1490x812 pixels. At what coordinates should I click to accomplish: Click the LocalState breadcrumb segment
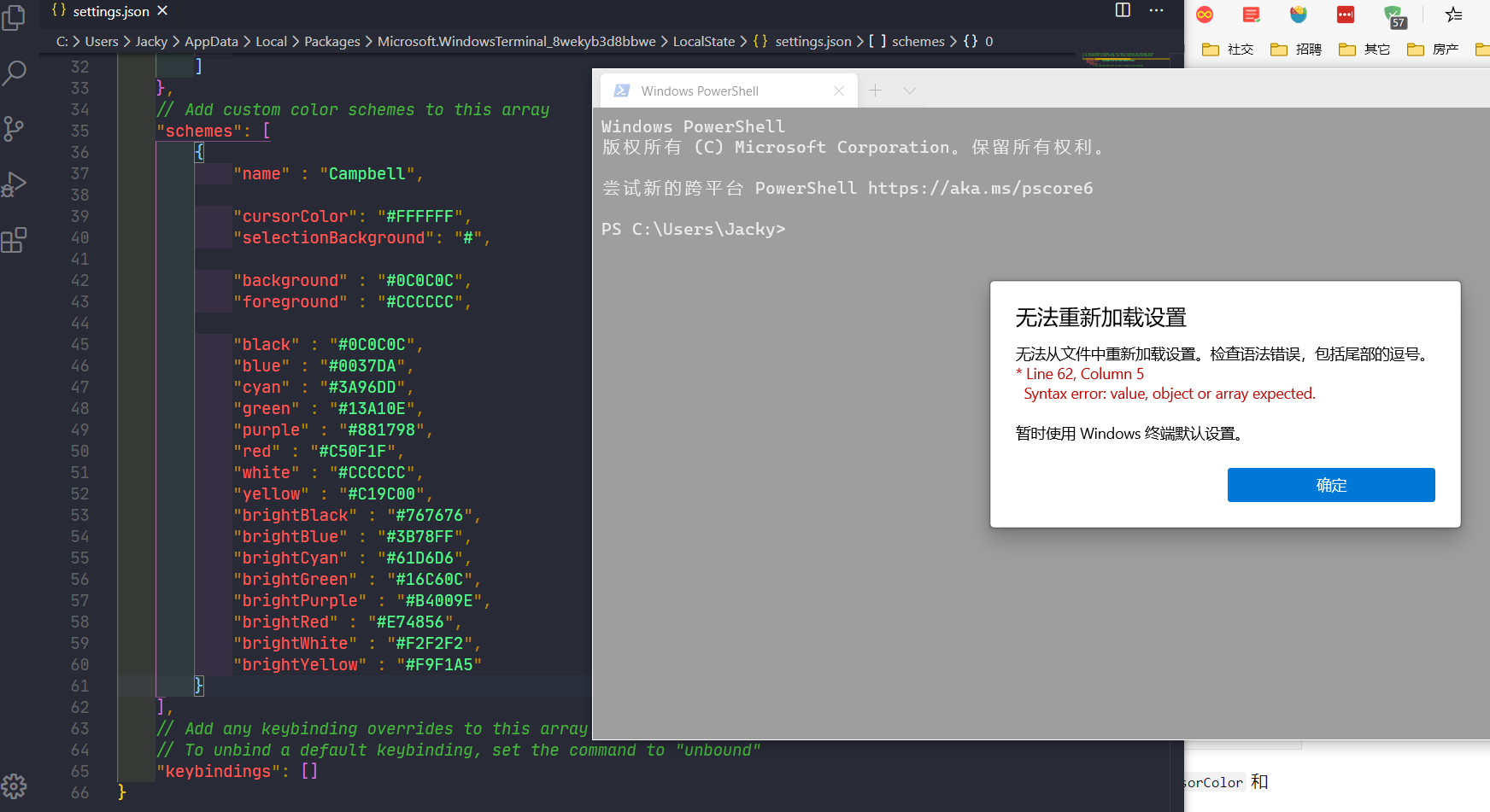pyautogui.click(x=704, y=41)
